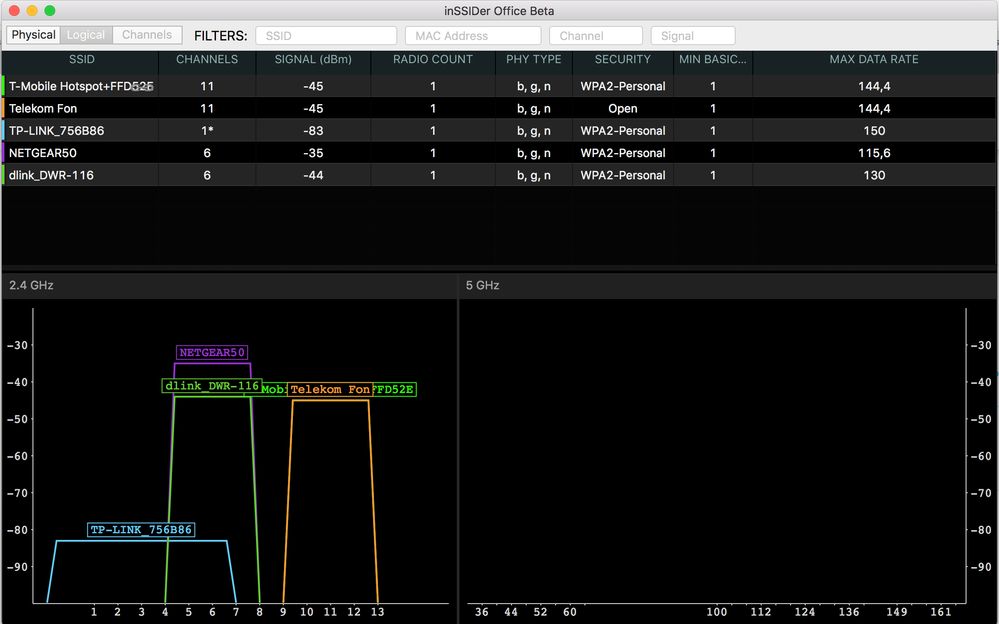Image resolution: width=999 pixels, height=624 pixels.
Task: Click the 2.4 GHz panel heading
Action: 31,285
